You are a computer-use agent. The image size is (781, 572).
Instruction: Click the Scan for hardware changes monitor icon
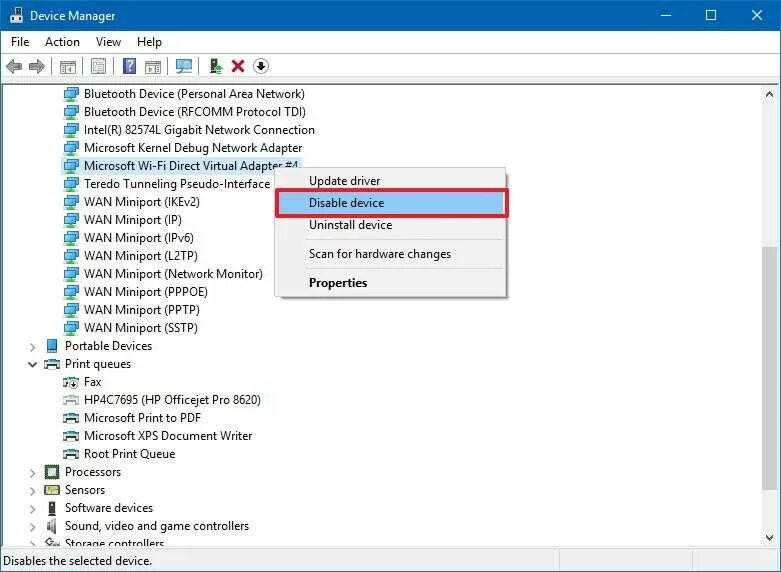pyautogui.click(x=184, y=66)
